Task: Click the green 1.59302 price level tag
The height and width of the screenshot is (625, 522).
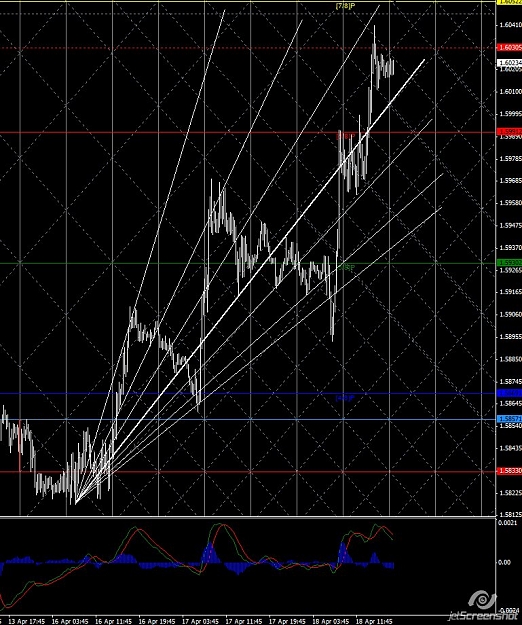Action: click(x=510, y=263)
